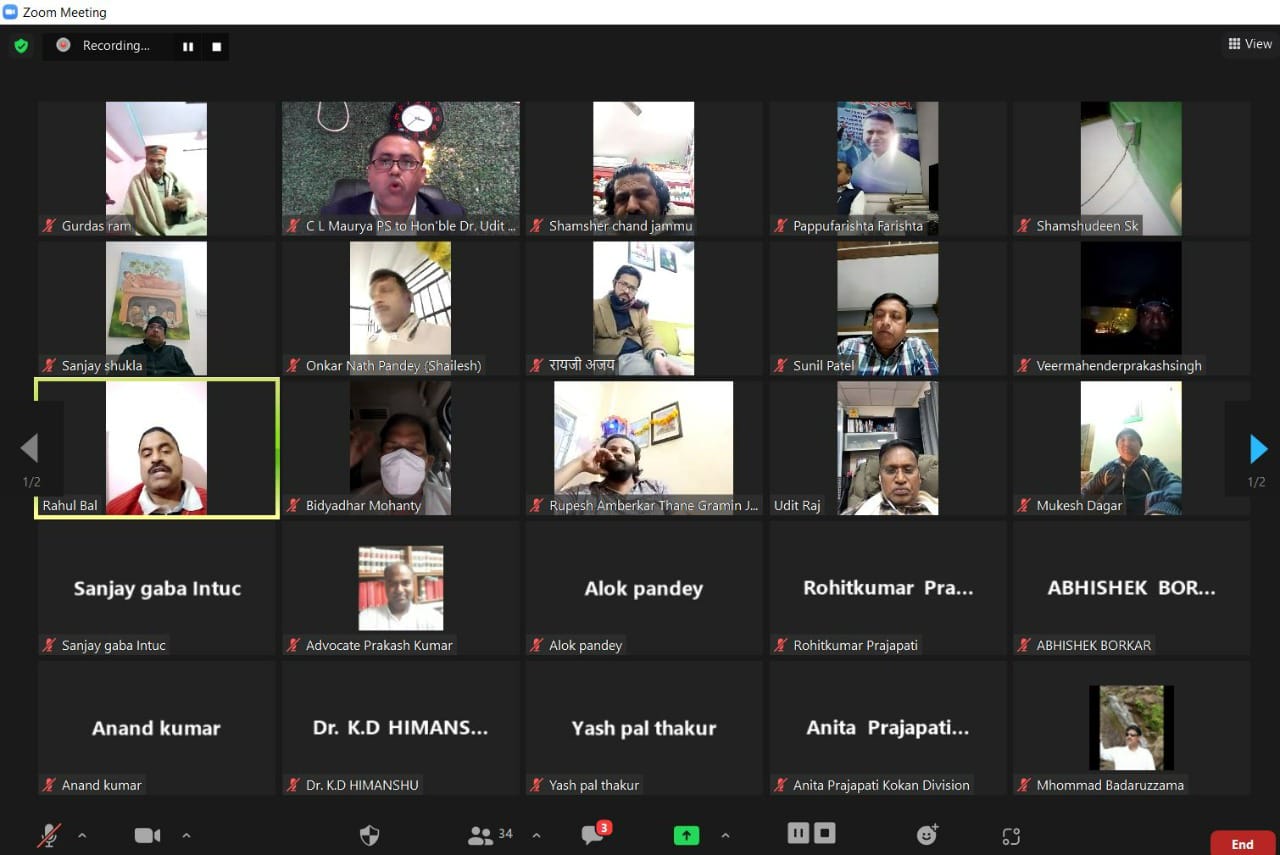Select Sanjay shukla video tile
This screenshot has height=855, width=1280.
click(x=157, y=308)
